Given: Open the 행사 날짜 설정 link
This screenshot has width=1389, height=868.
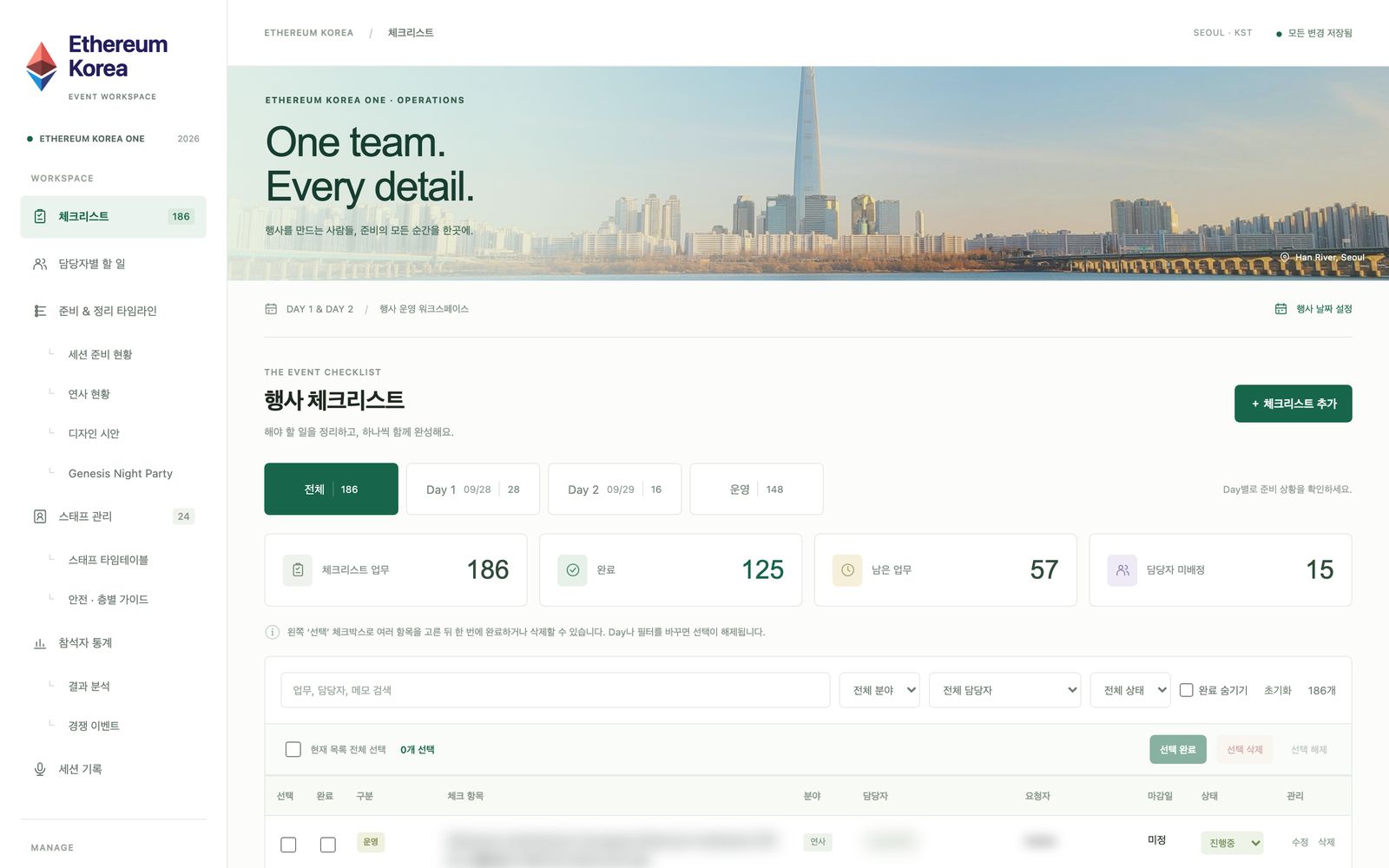Looking at the screenshot, I should (1313, 309).
